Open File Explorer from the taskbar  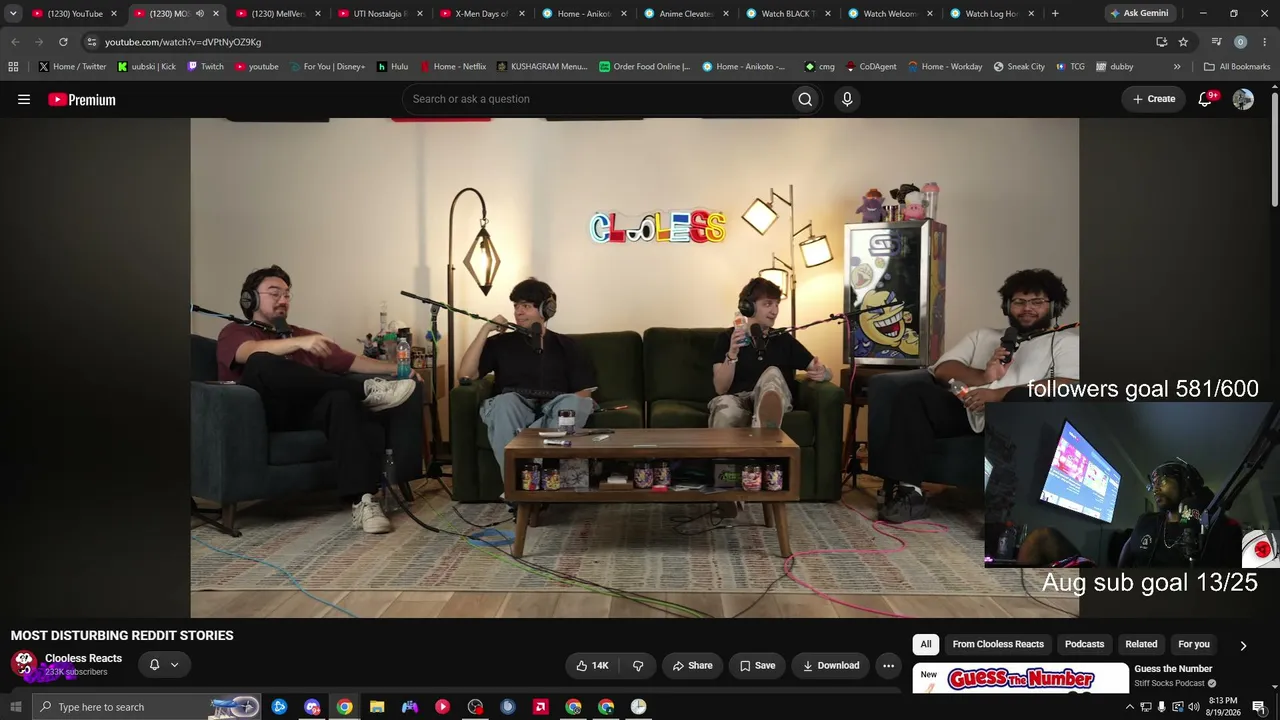pyautogui.click(x=377, y=707)
